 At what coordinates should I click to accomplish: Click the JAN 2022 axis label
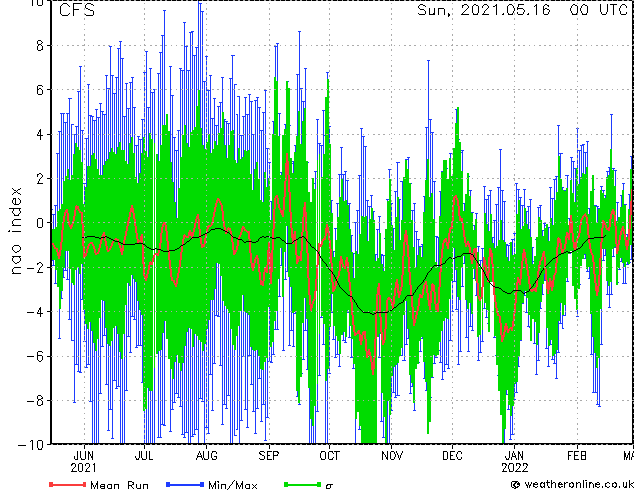[515, 462]
